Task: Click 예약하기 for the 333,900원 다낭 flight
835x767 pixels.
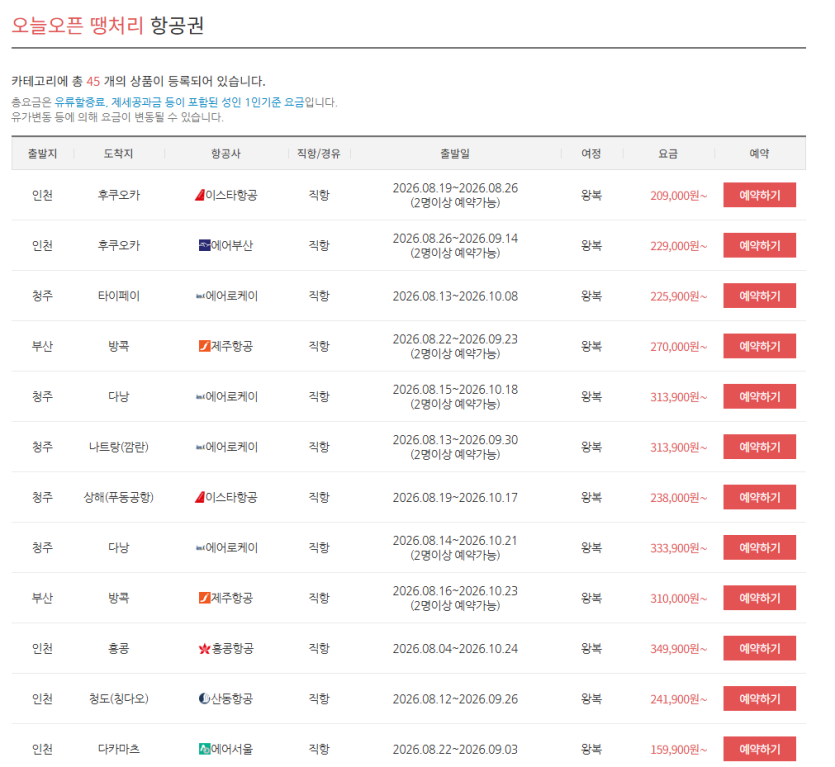Action: (x=759, y=548)
